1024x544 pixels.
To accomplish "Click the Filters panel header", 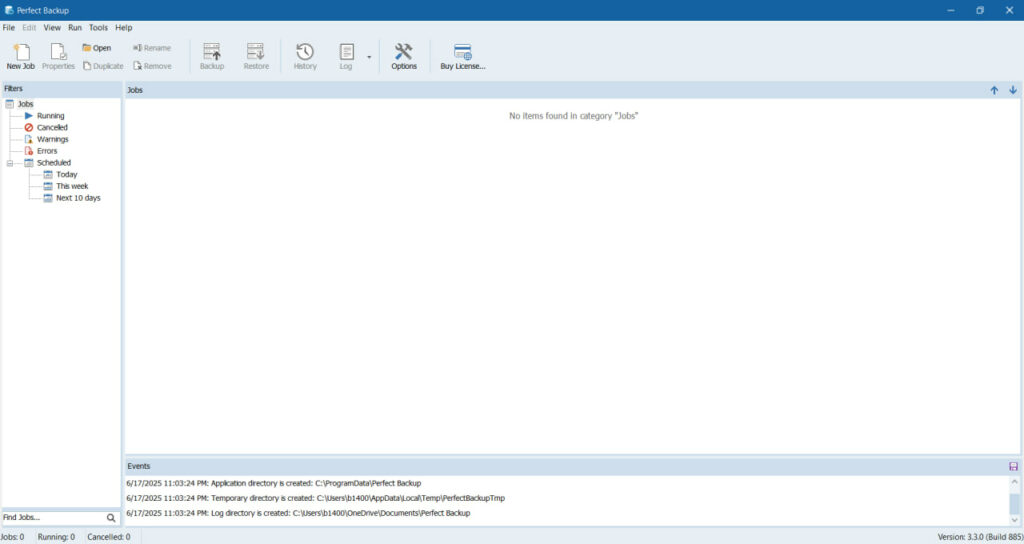I will click(61, 89).
